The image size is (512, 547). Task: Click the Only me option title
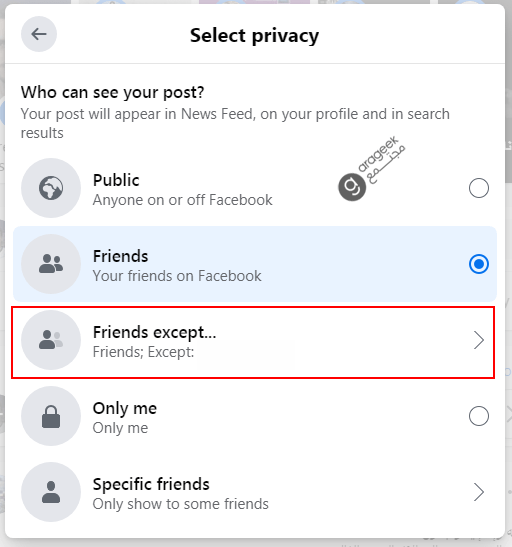click(x=125, y=409)
